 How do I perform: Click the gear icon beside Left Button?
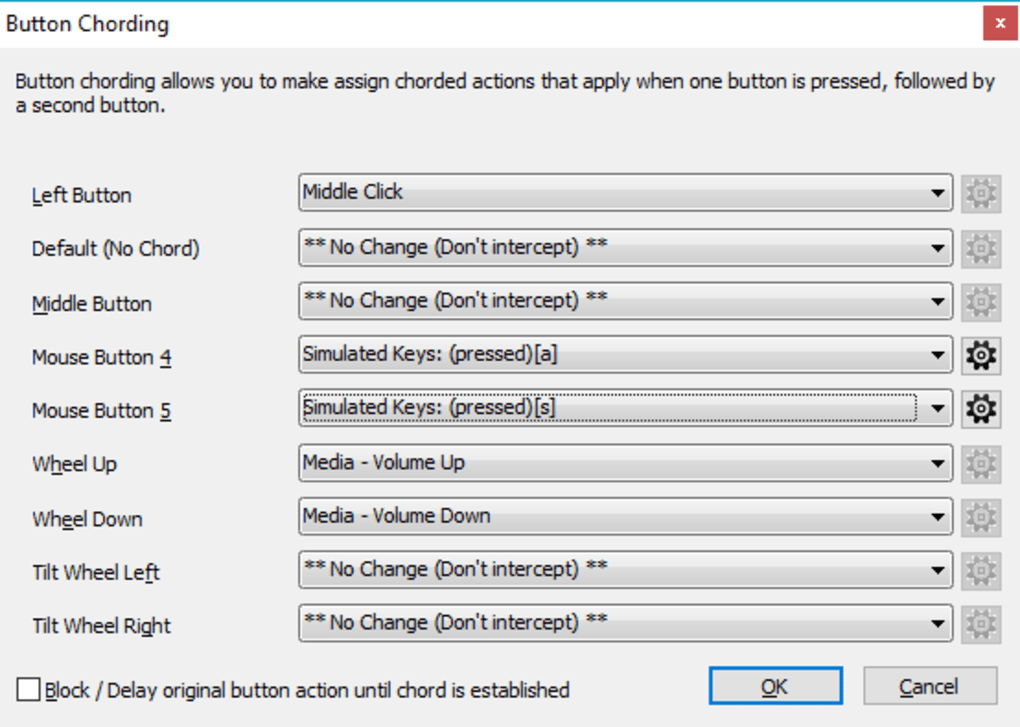(980, 194)
